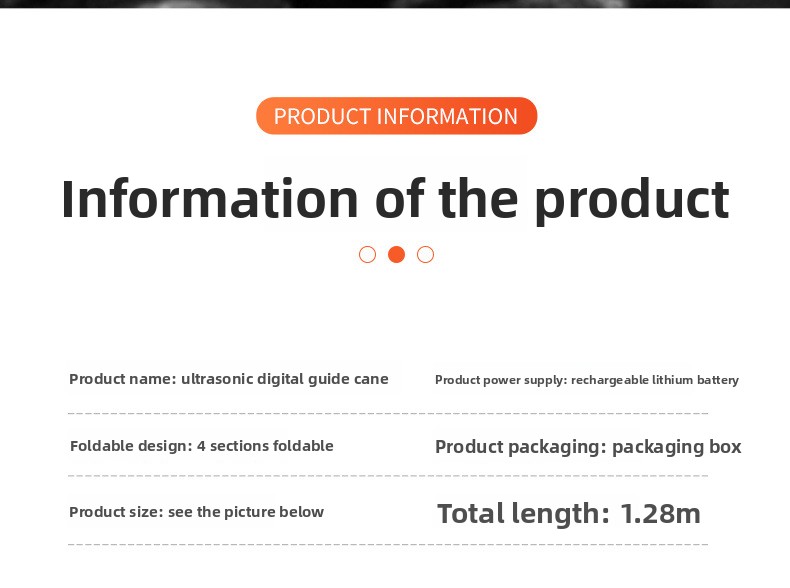The image size is (790, 588).
Task: Select the third hollow carousel dot
Action: point(425,254)
